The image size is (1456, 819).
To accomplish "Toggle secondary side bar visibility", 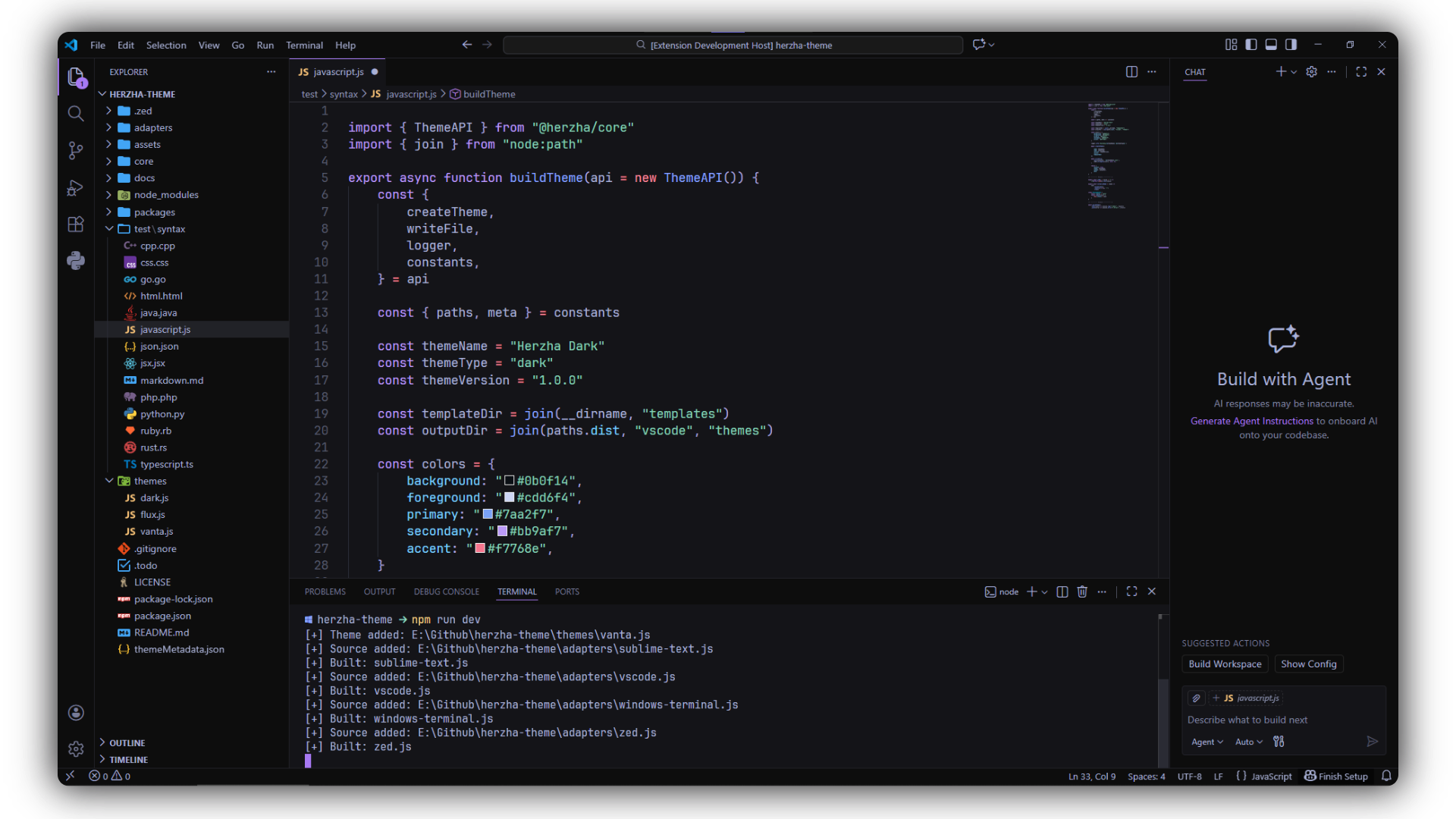I will 1291,45.
